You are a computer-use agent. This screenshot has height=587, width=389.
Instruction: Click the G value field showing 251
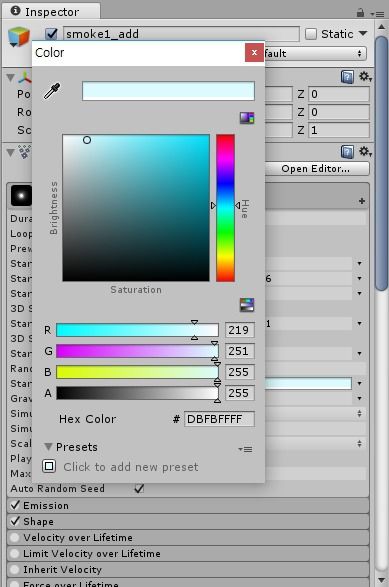click(240, 351)
